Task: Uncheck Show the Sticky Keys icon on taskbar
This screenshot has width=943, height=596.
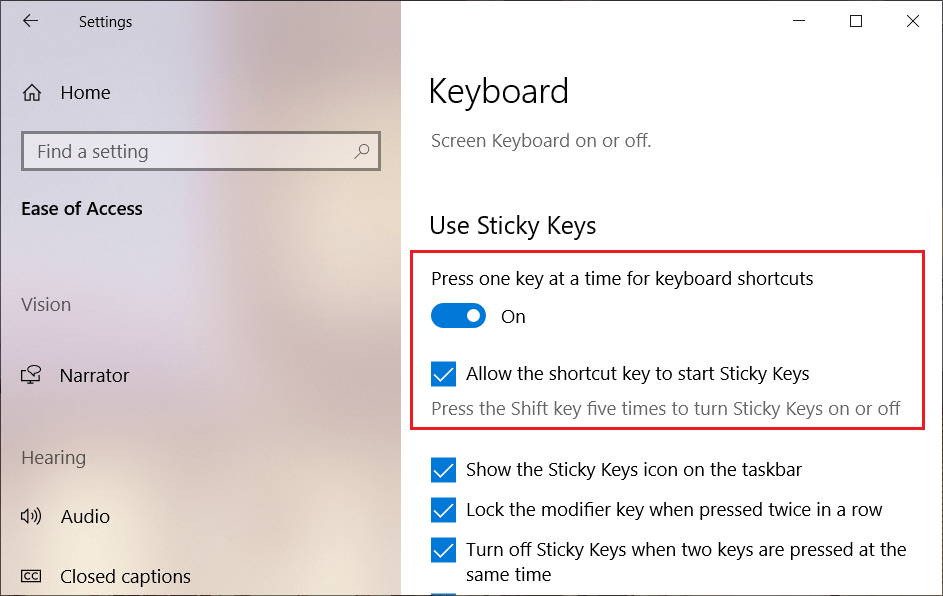Action: (443, 470)
